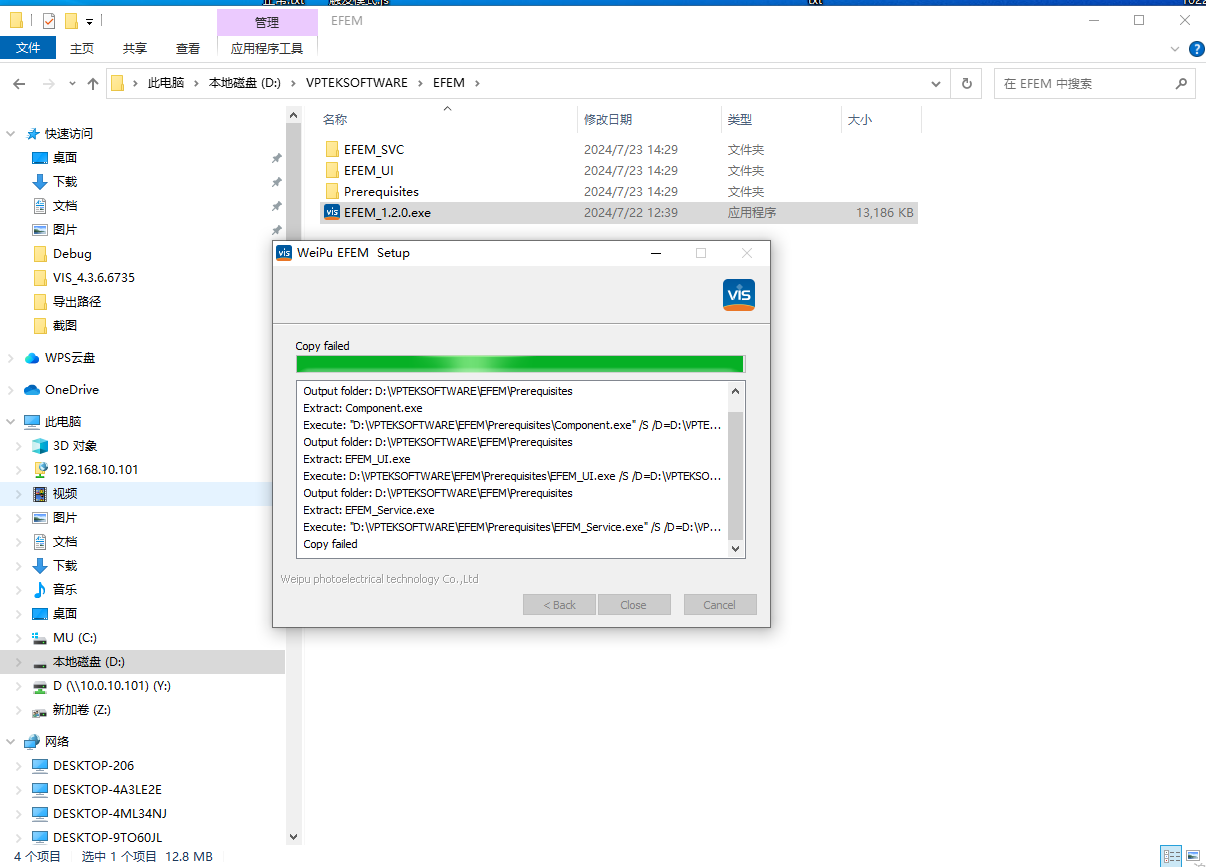Open the address bar history dropdown
Viewport: 1206px width, 867px height.
point(936,84)
